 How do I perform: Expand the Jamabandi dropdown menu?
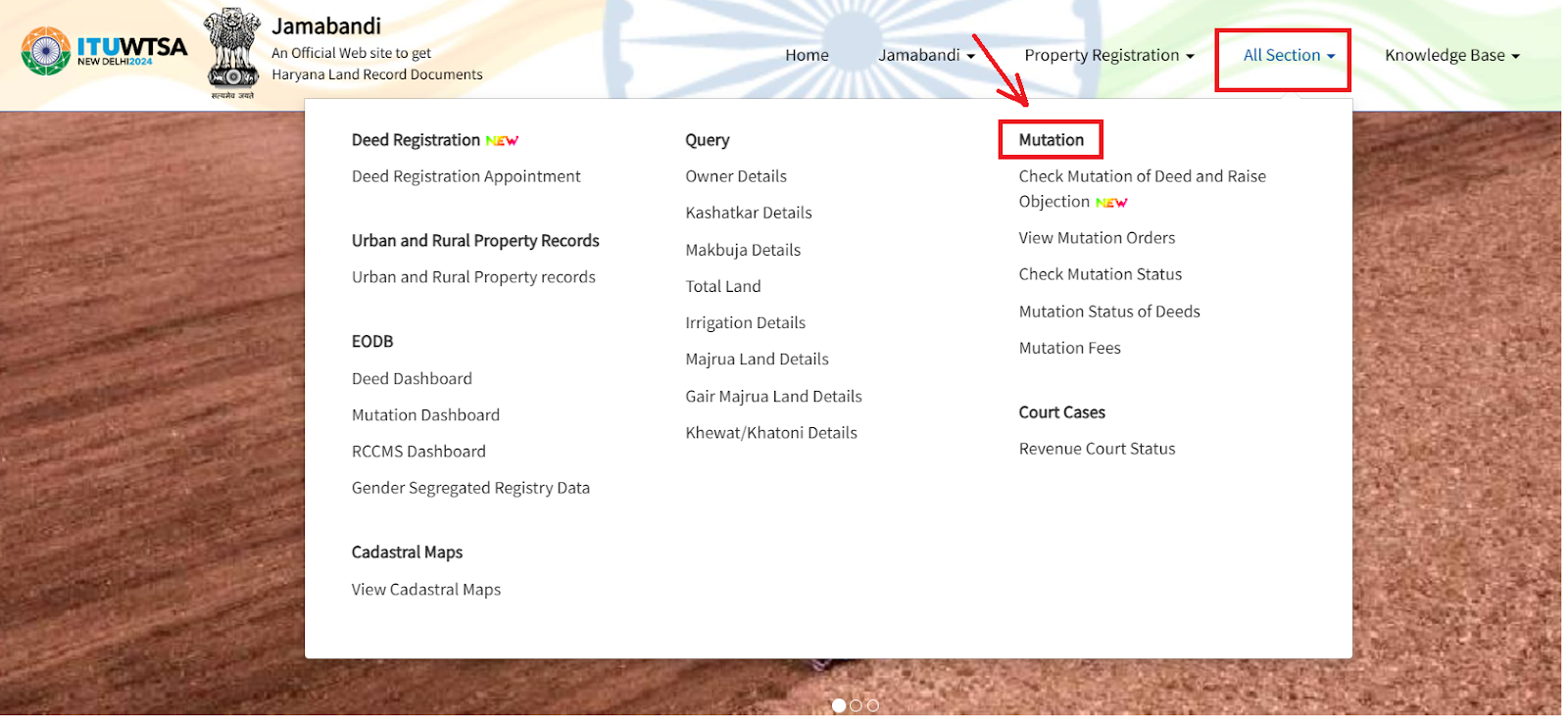pos(926,56)
